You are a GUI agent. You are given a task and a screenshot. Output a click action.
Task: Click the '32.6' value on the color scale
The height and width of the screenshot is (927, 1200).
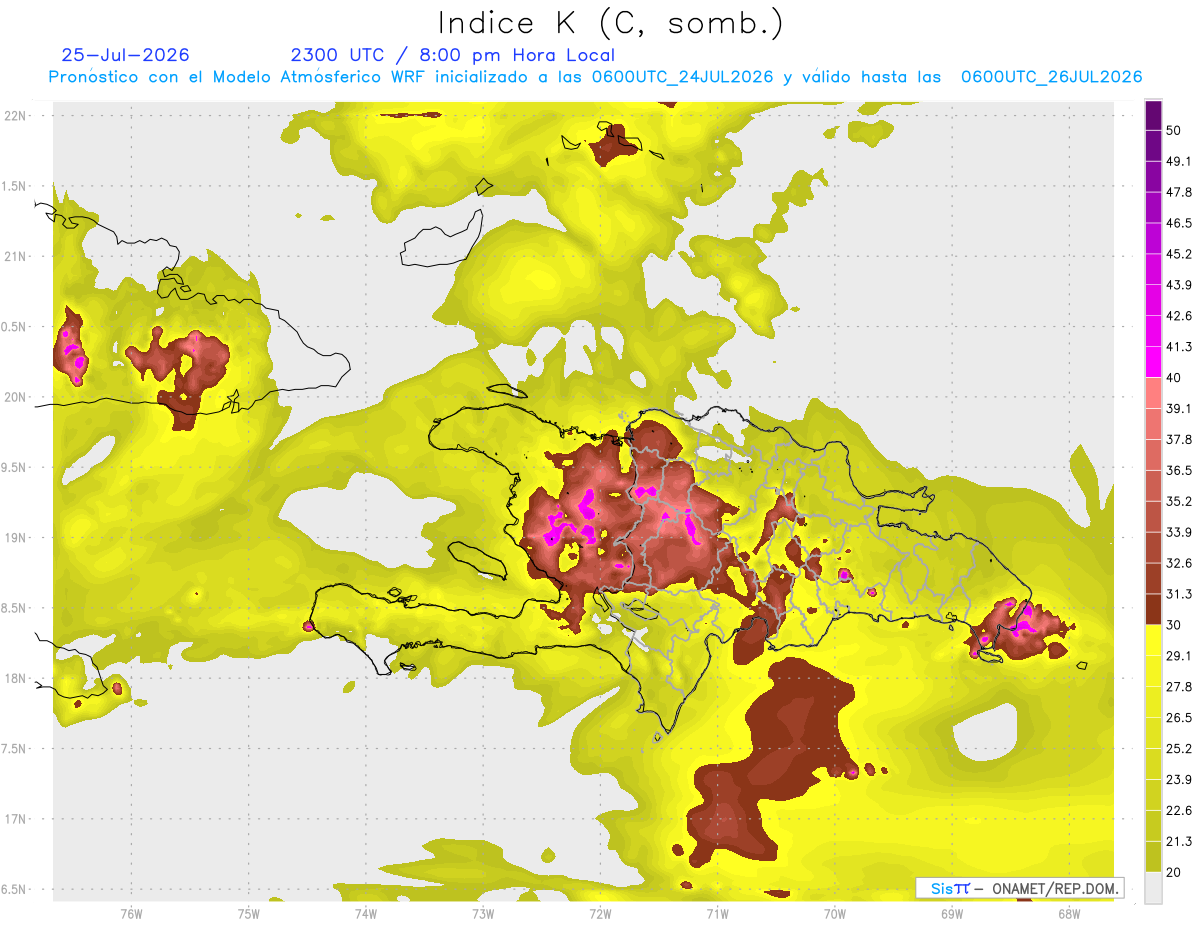1178,563
